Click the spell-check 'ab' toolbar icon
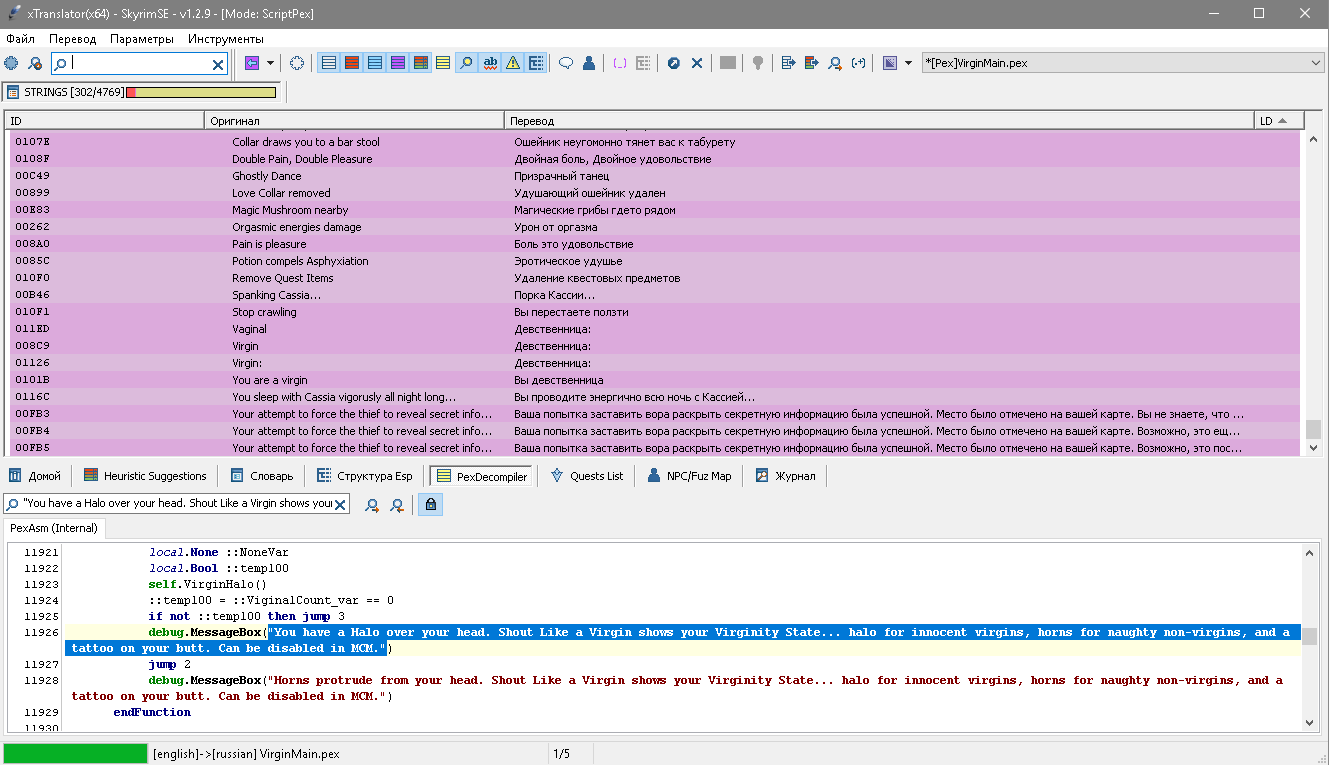 (x=490, y=63)
